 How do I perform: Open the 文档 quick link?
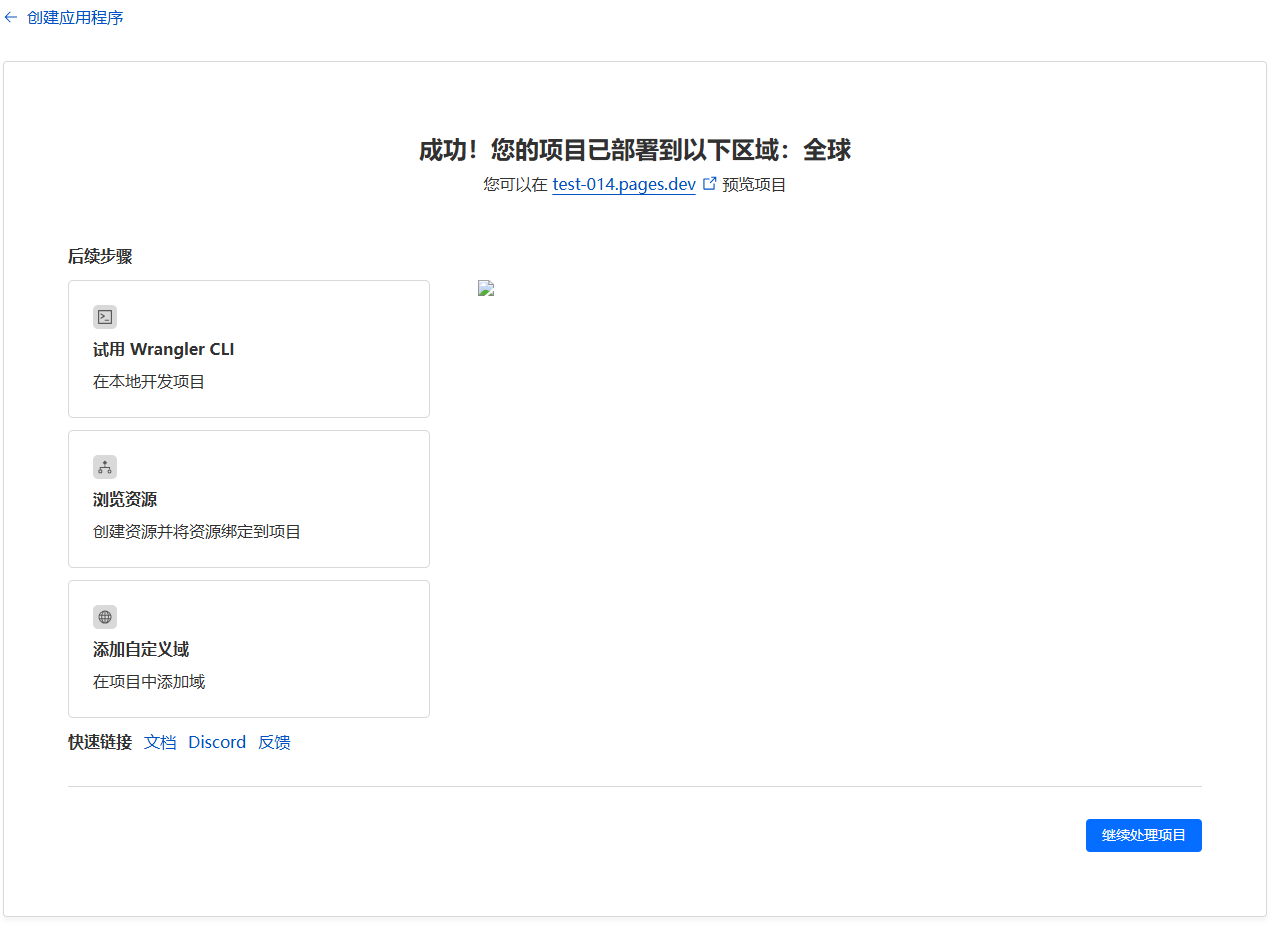point(160,742)
